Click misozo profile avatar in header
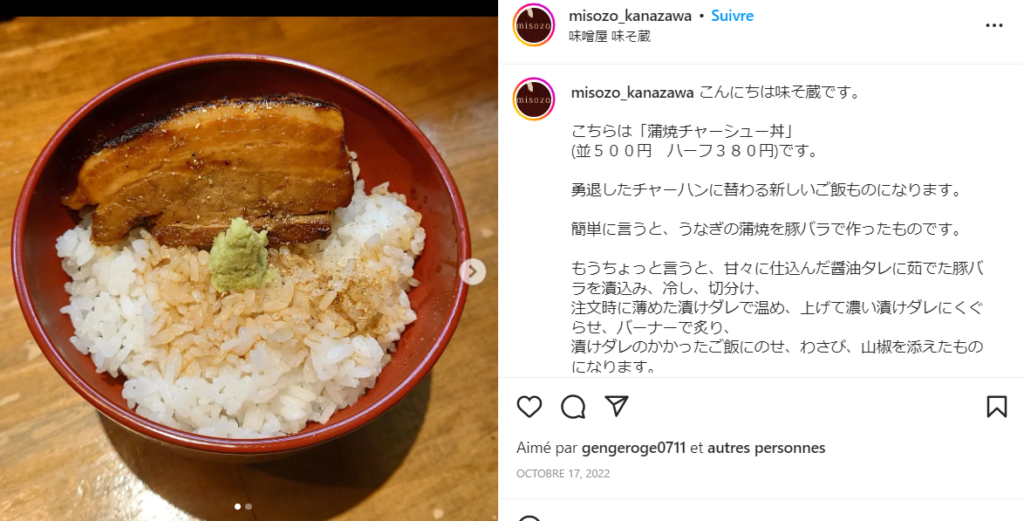The height and width of the screenshot is (521, 1024). (534, 25)
